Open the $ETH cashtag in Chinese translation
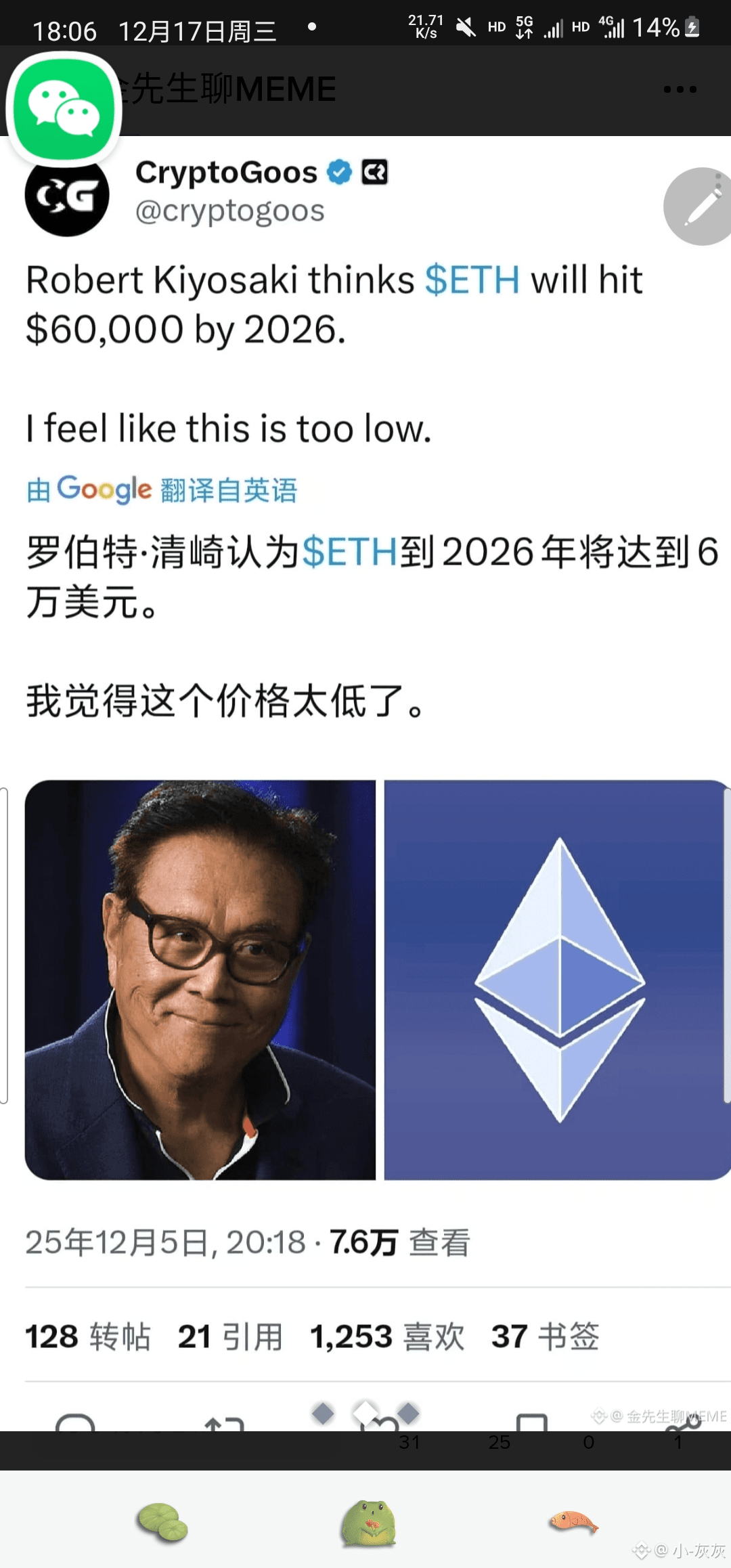Viewport: 731px width, 1568px height. (349, 552)
